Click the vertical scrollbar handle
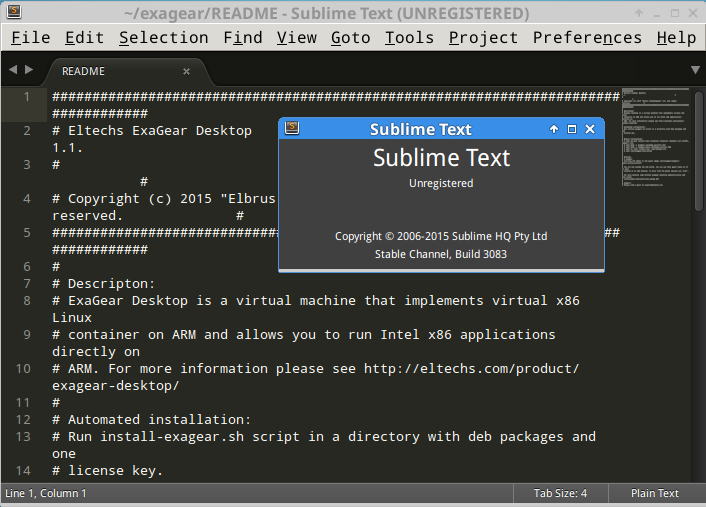 (x=698, y=151)
